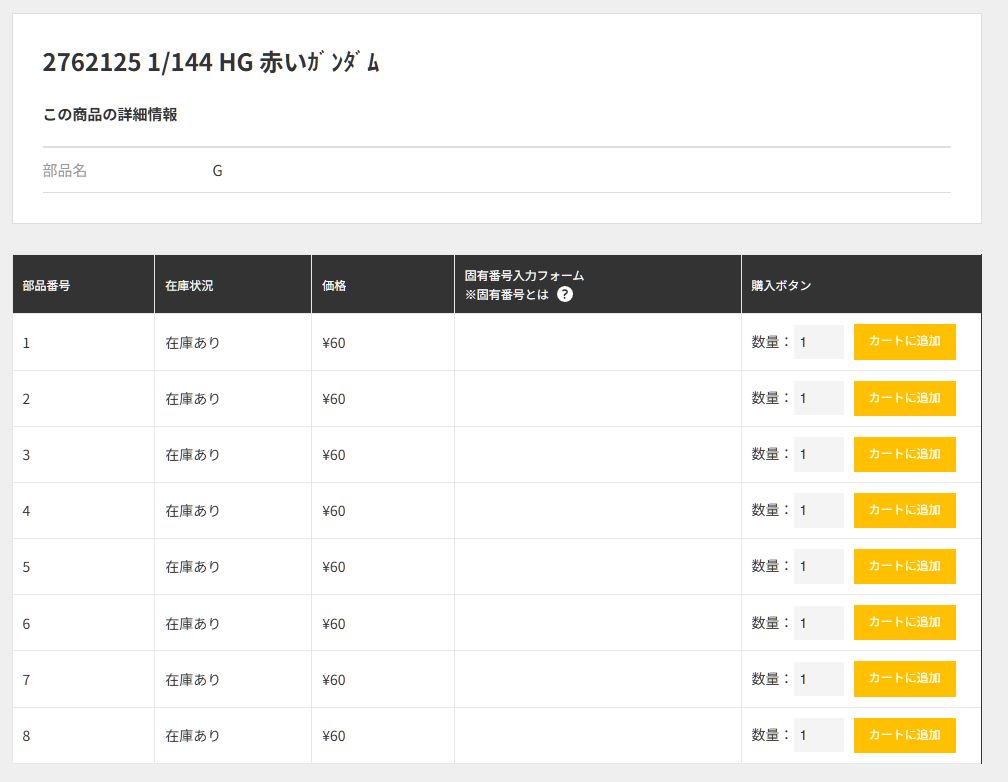Click quantity input for part 6
The width and height of the screenshot is (1008, 782).
pyautogui.click(x=818, y=622)
